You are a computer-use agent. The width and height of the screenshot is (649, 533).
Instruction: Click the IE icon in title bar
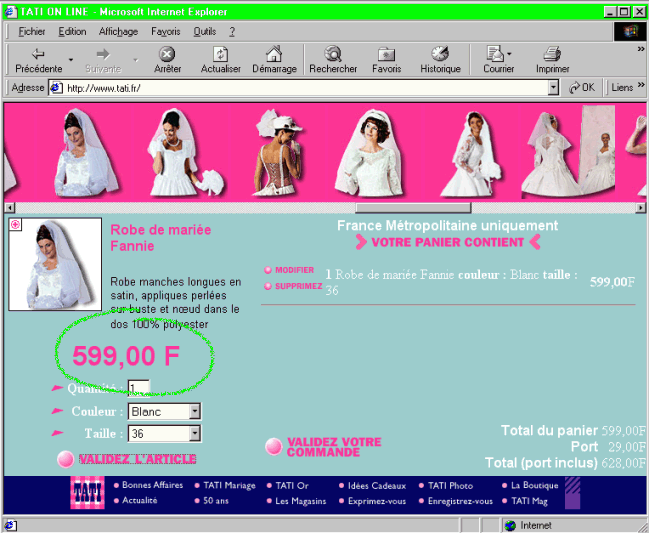10,12
